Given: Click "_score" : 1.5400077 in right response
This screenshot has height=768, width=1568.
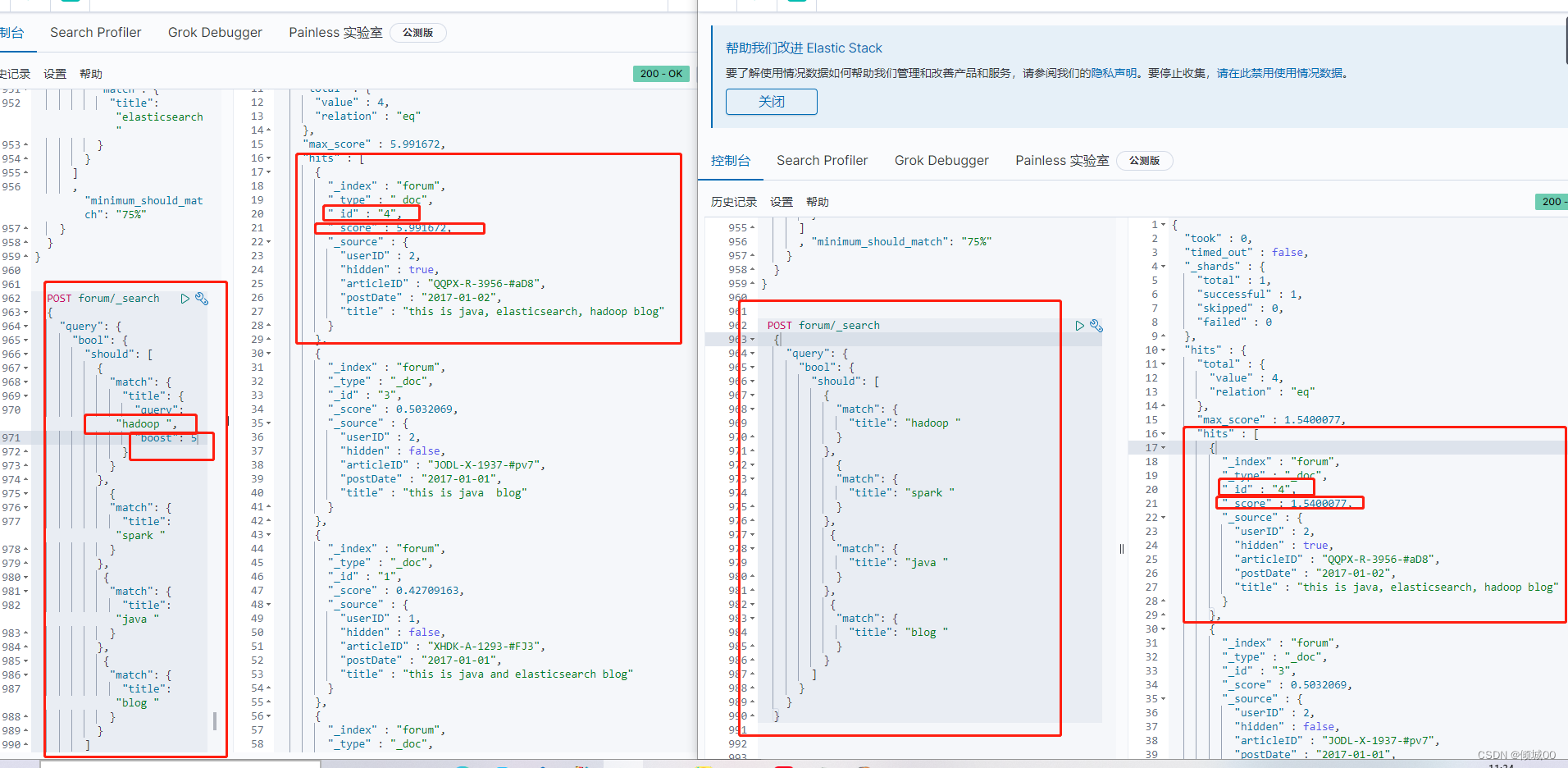Looking at the screenshot, I should click(1285, 504).
